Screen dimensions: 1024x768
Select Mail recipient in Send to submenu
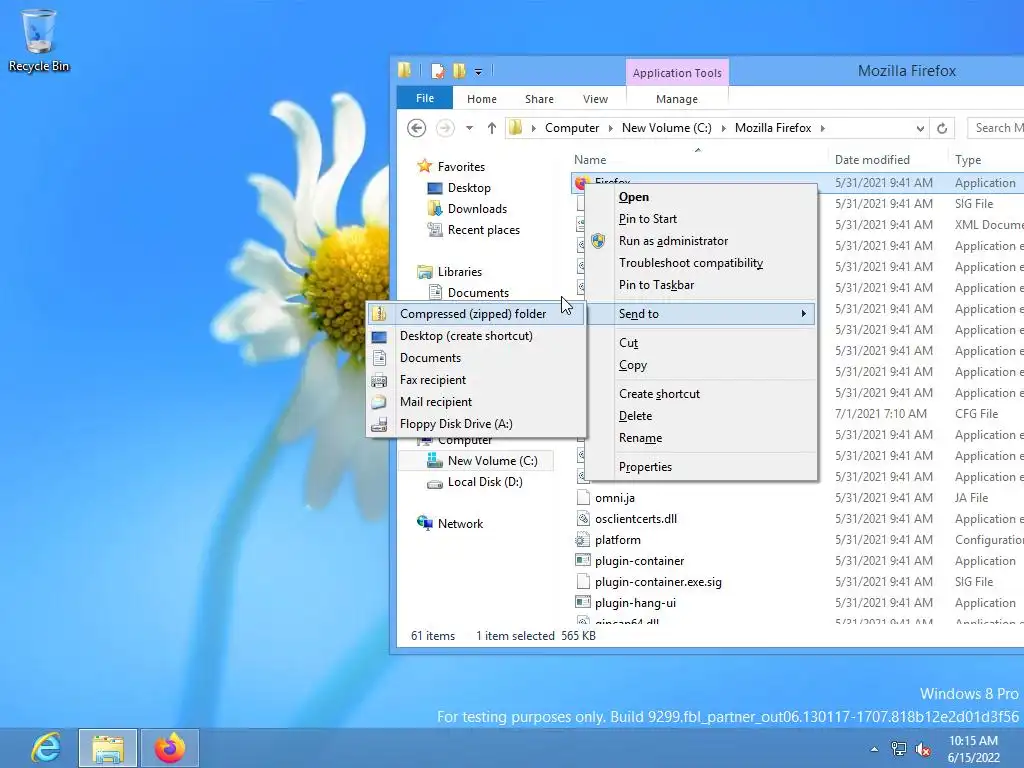pos(475,402)
